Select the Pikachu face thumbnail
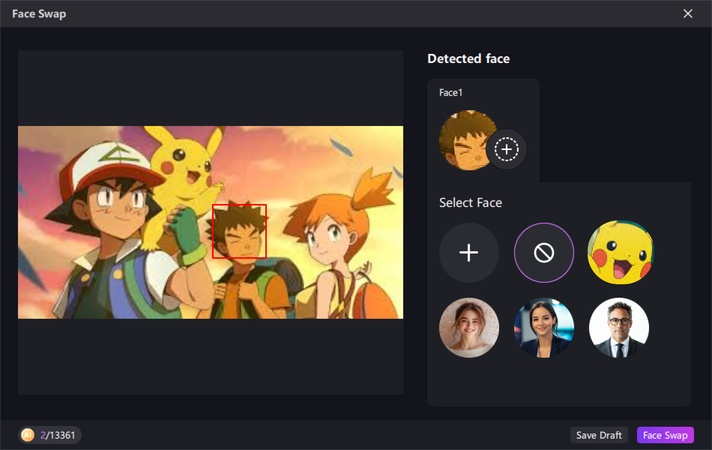This screenshot has width=712, height=450. coord(620,253)
